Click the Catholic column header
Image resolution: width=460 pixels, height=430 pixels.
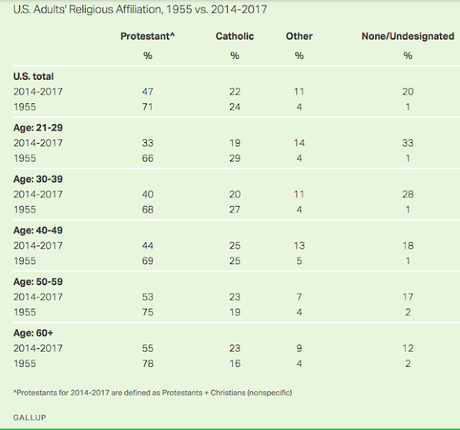point(235,36)
